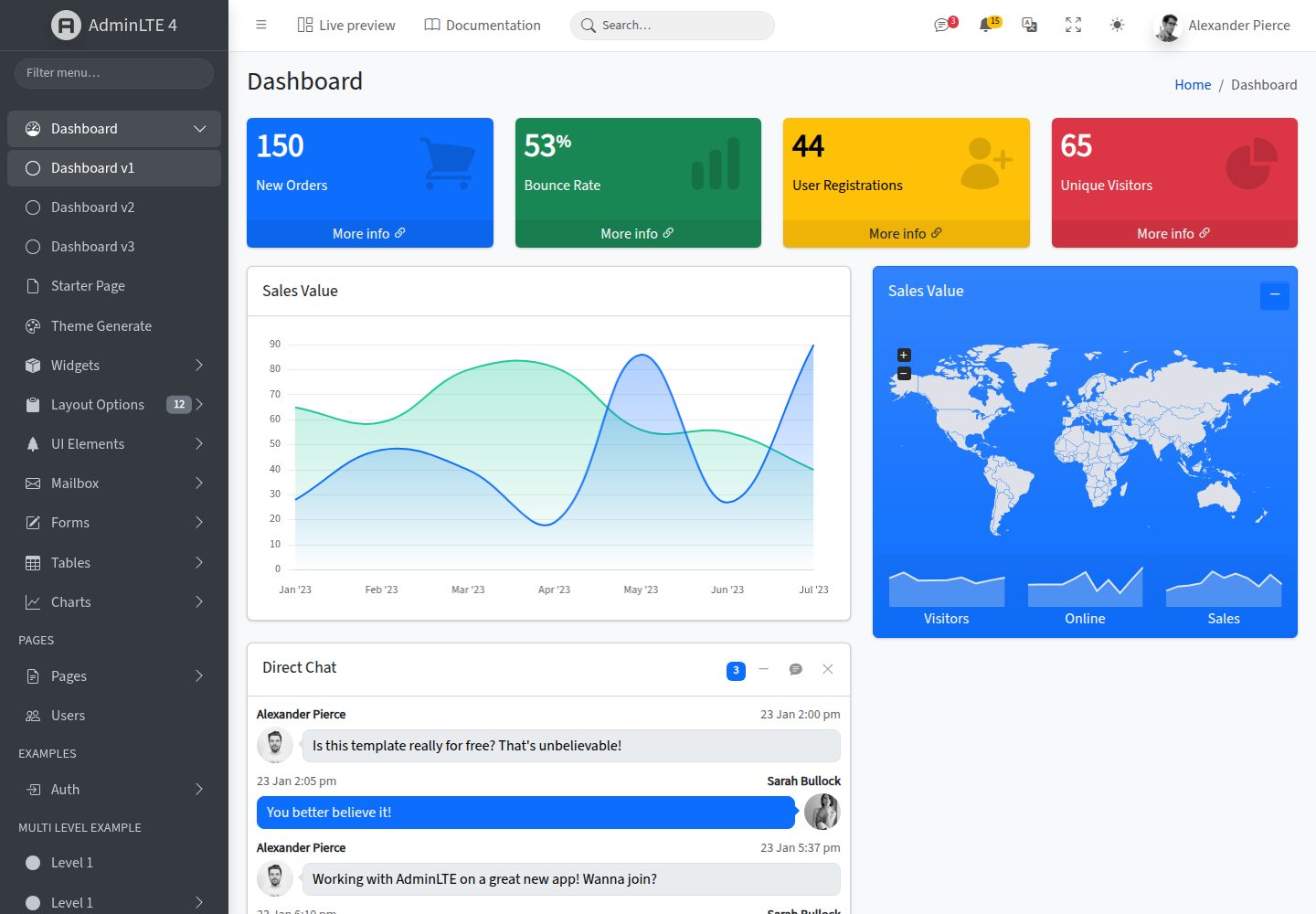Zoom in on world map
Viewport: 1316px width, 914px height.
tap(904, 355)
